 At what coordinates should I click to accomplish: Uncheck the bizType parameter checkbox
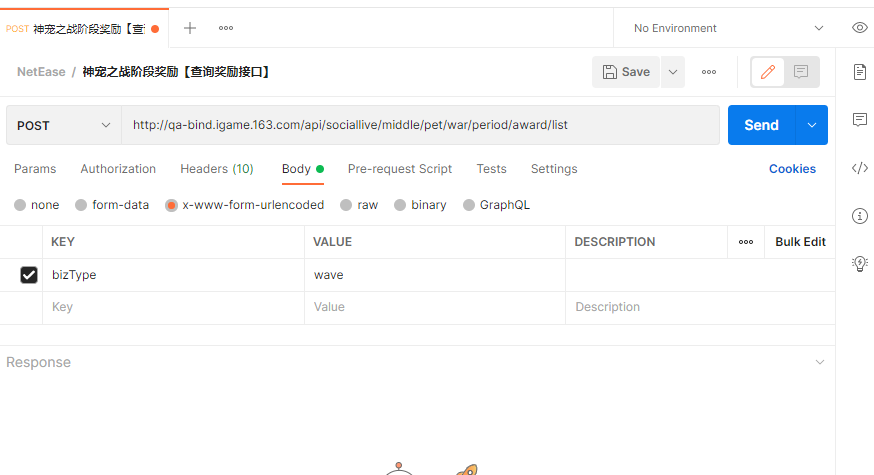tap(29, 275)
